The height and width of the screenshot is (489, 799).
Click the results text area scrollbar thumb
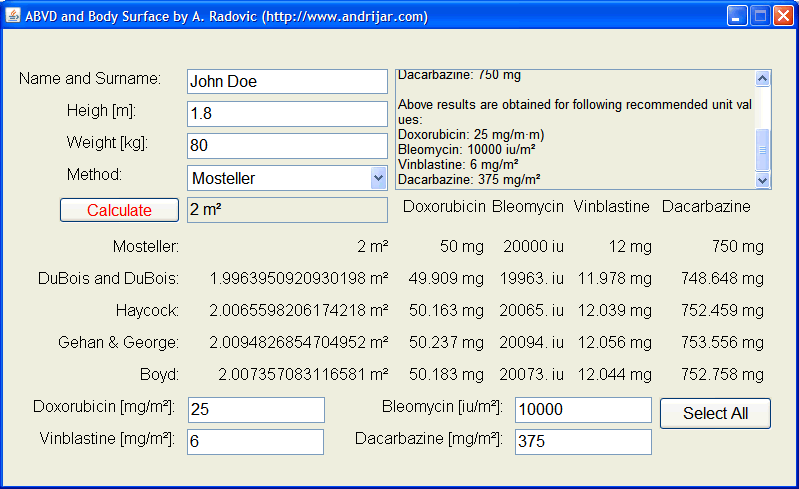point(763,150)
